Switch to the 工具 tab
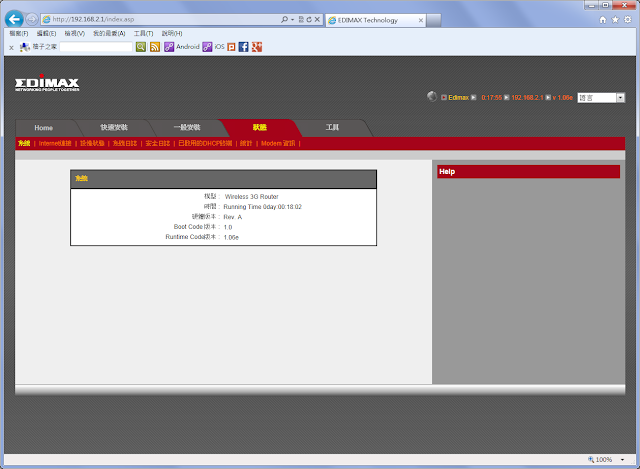The width and height of the screenshot is (640, 469). pyautogui.click(x=332, y=127)
